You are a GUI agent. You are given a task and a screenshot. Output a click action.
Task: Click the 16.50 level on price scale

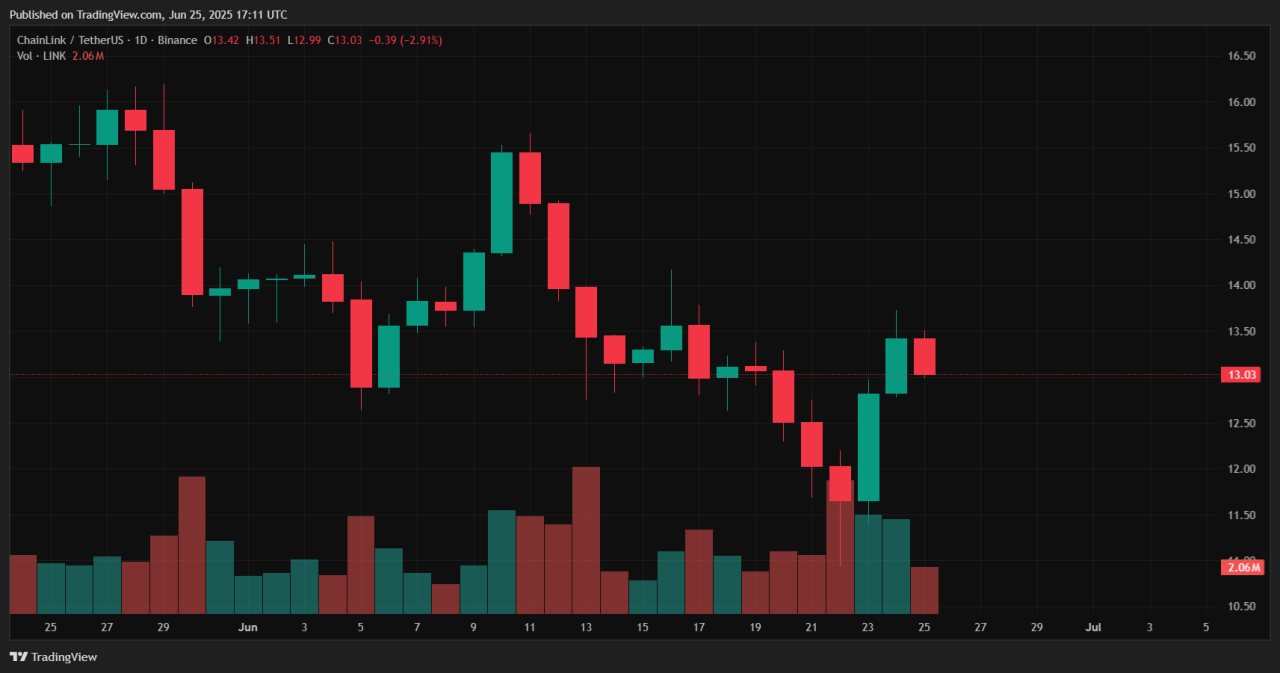pos(1241,56)
